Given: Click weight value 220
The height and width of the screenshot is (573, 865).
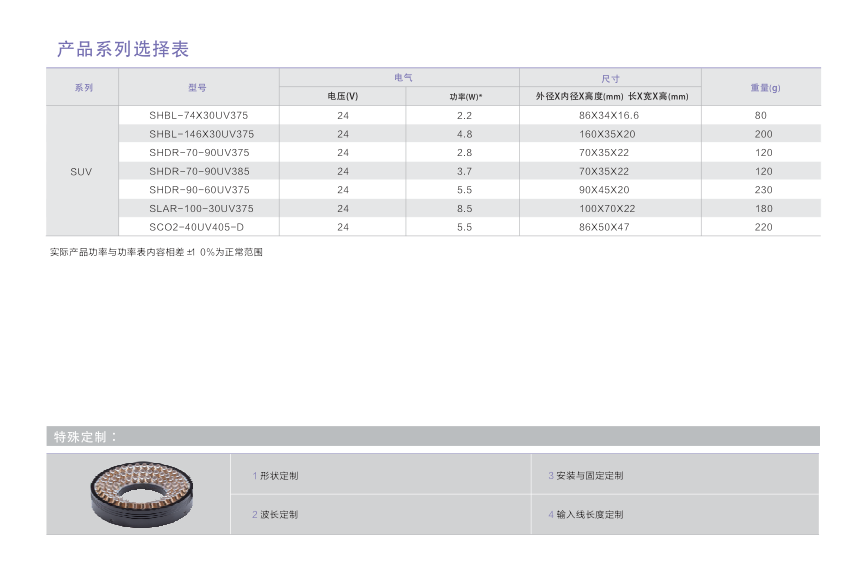Looking at the screenshot, I should pos(763,227).
